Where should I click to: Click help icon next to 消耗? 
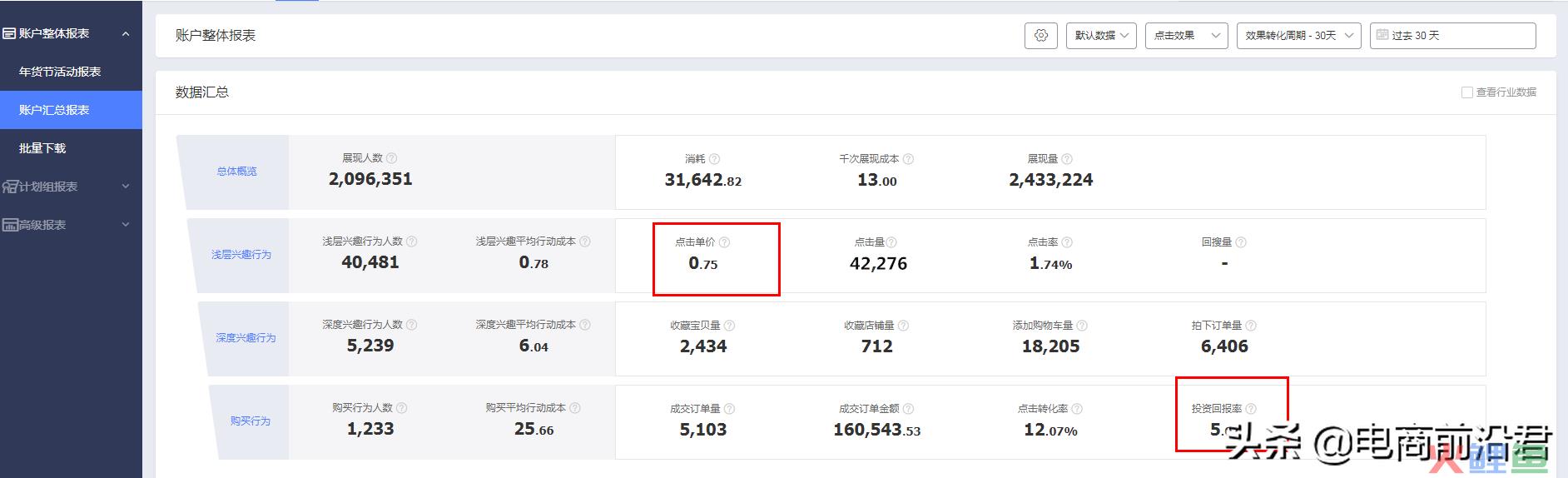(x=714, y=159)
